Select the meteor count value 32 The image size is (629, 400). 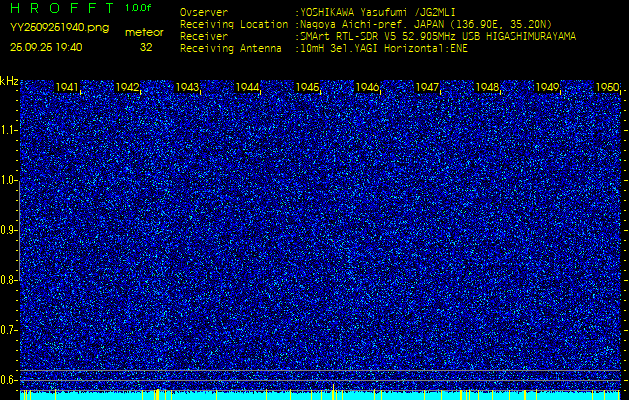coord(146,47)
